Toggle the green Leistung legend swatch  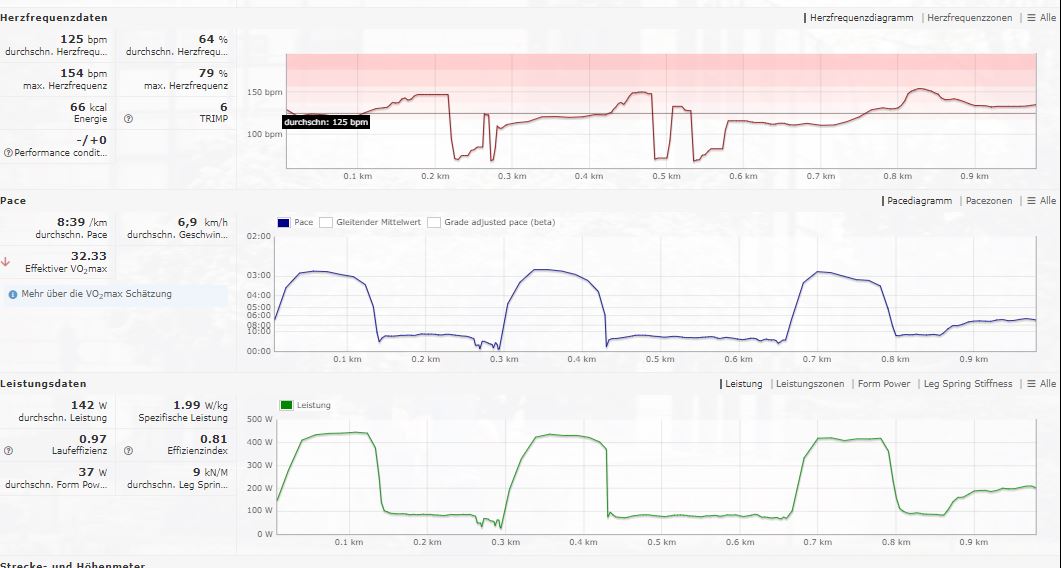click(286, 405)
